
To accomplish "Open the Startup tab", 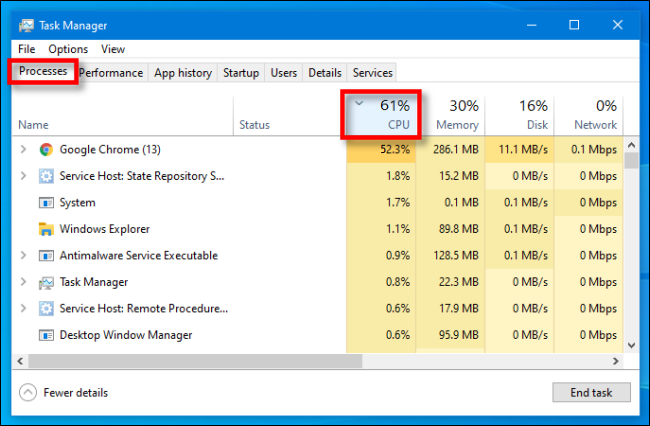I will pos(241,73).
